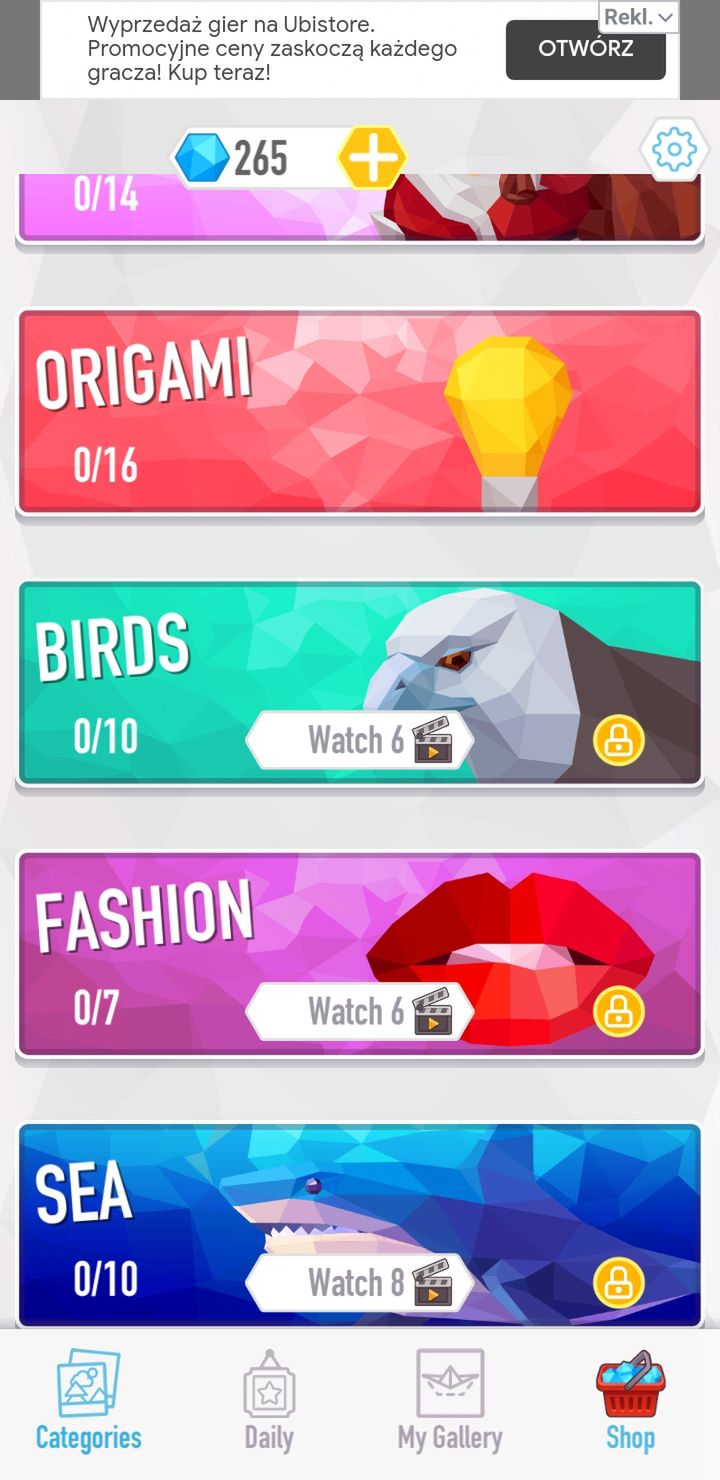The image size is (720, 1480).
Task: Tap Watch 8 button on Sea
Action: point(360,1283)
